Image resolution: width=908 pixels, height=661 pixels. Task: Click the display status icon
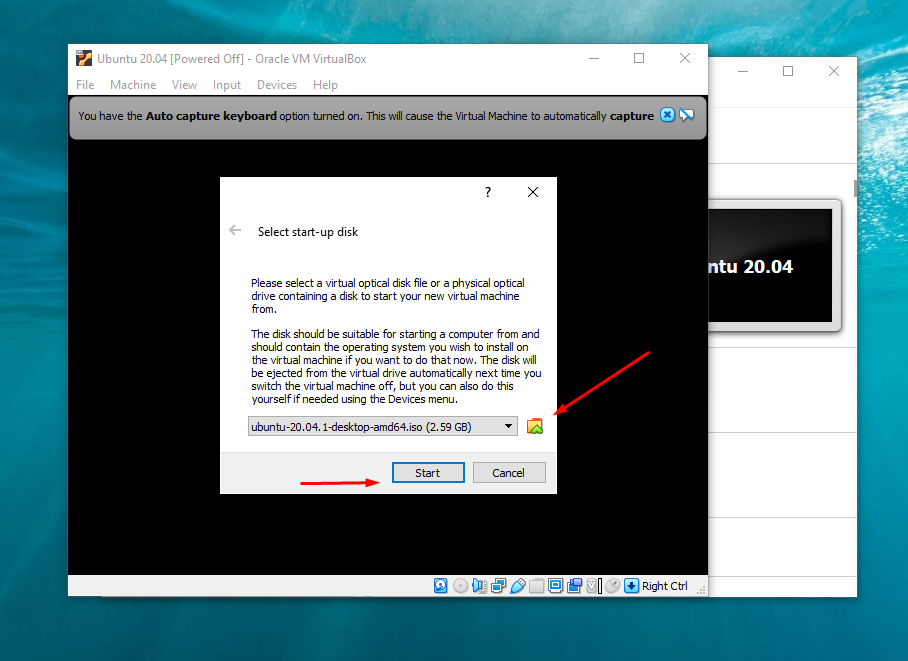tap(557, 585)
